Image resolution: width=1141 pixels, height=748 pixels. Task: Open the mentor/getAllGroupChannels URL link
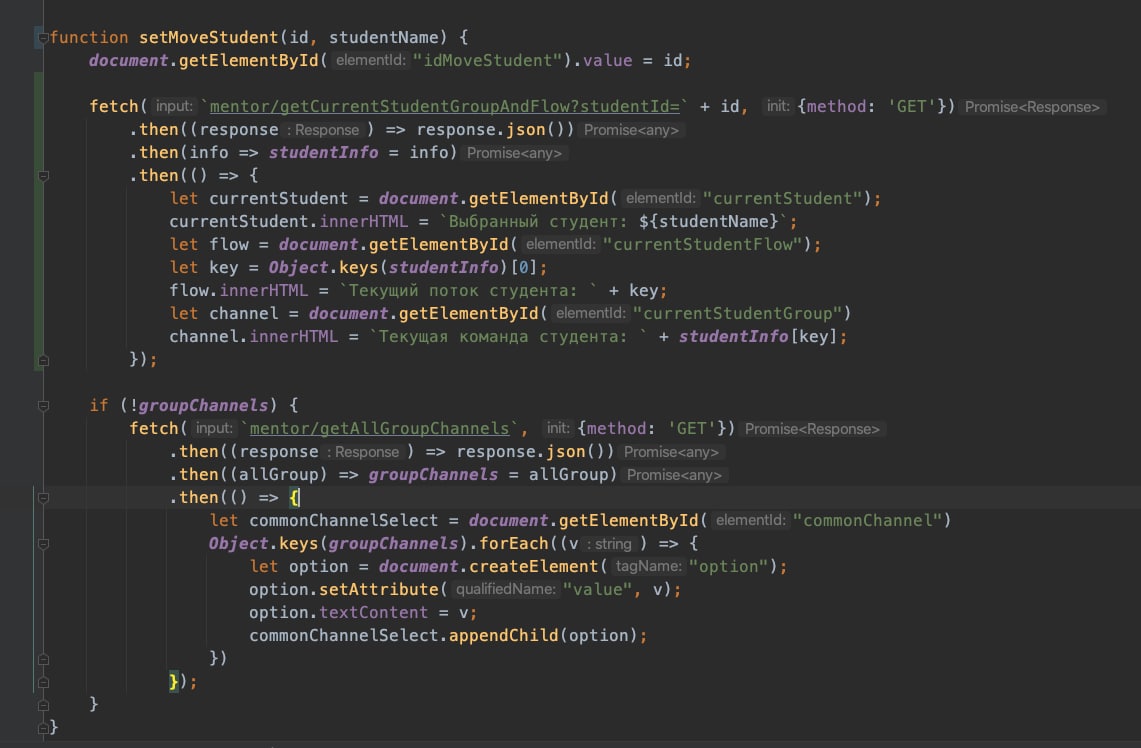click(x=379, y=429)
